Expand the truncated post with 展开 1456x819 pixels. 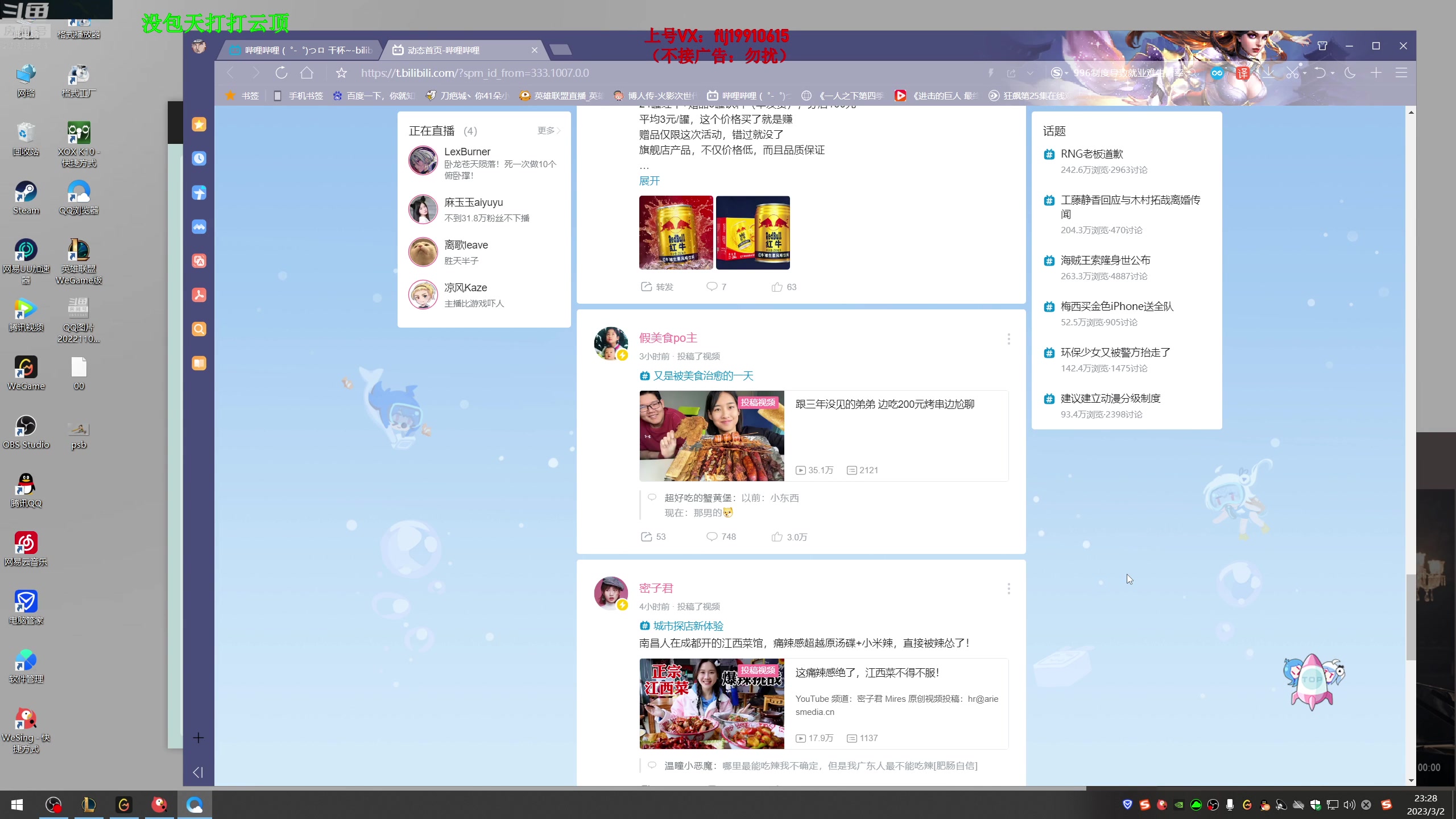[650, 181]
